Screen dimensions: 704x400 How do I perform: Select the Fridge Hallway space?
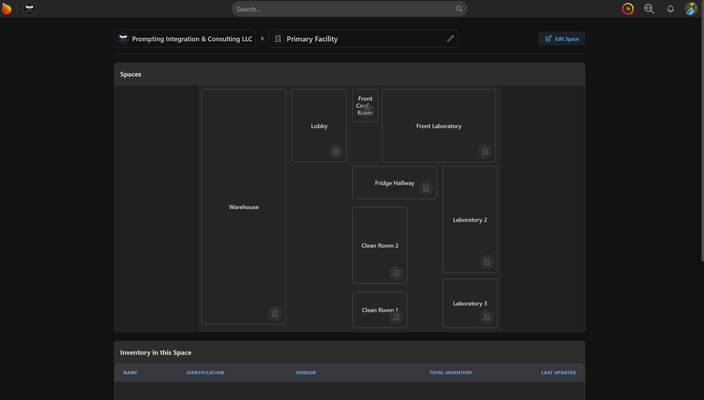(x=394, y=183)
